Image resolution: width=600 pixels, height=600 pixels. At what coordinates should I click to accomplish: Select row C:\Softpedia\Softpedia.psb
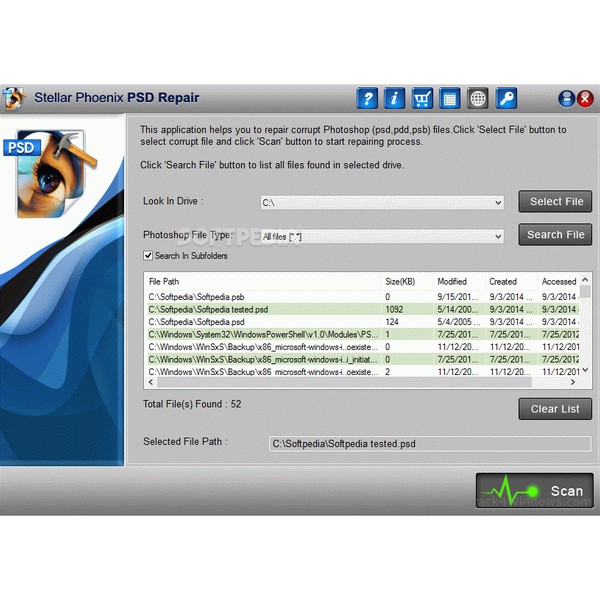point(363,297)
